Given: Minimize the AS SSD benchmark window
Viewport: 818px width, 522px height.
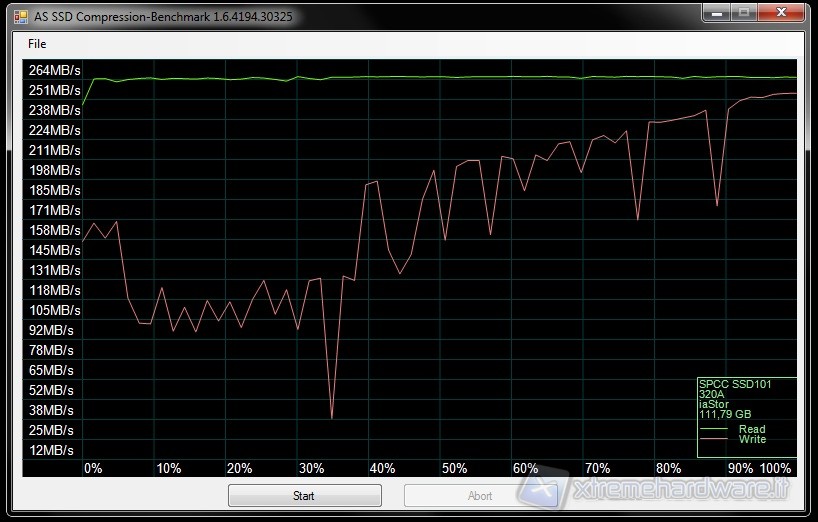Looking at the screenshot, I should [x=716, y=14].
